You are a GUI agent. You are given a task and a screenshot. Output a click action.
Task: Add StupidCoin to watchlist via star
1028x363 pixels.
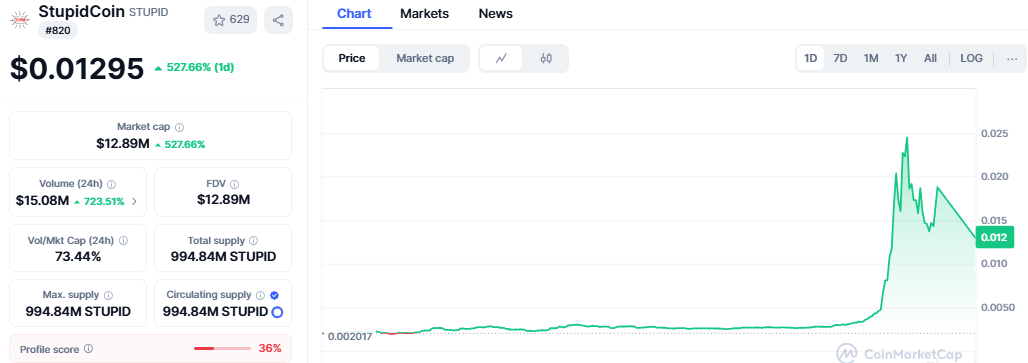(x=231, y=20)
